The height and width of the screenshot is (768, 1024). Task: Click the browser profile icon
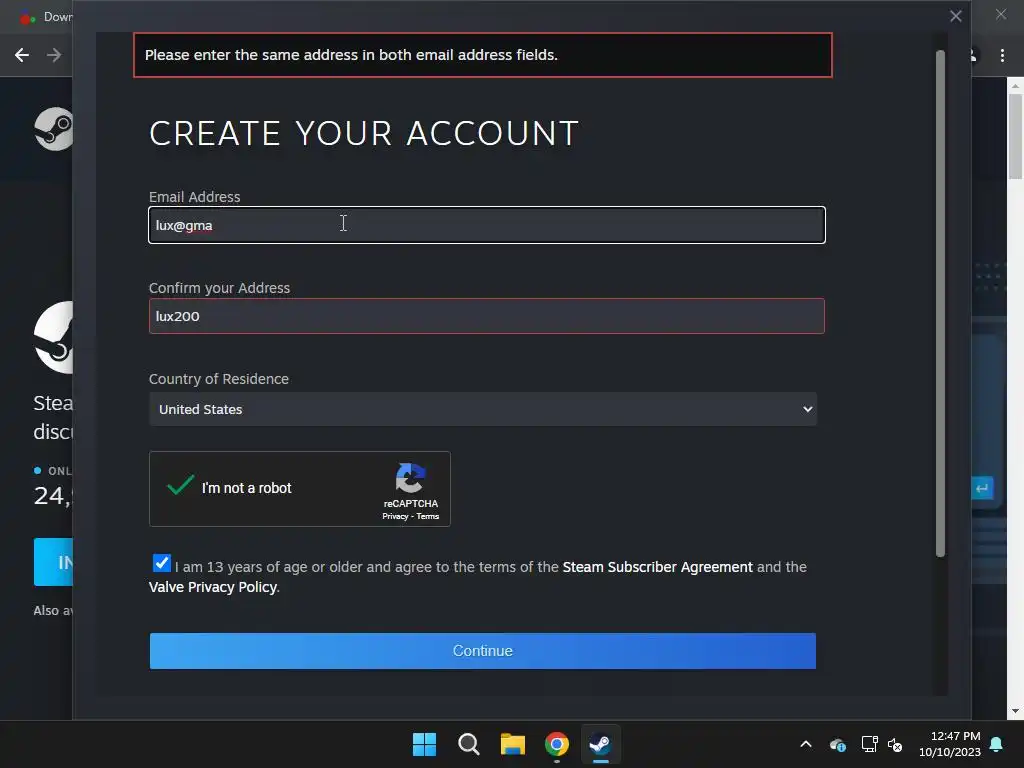(x=972, y=56)
